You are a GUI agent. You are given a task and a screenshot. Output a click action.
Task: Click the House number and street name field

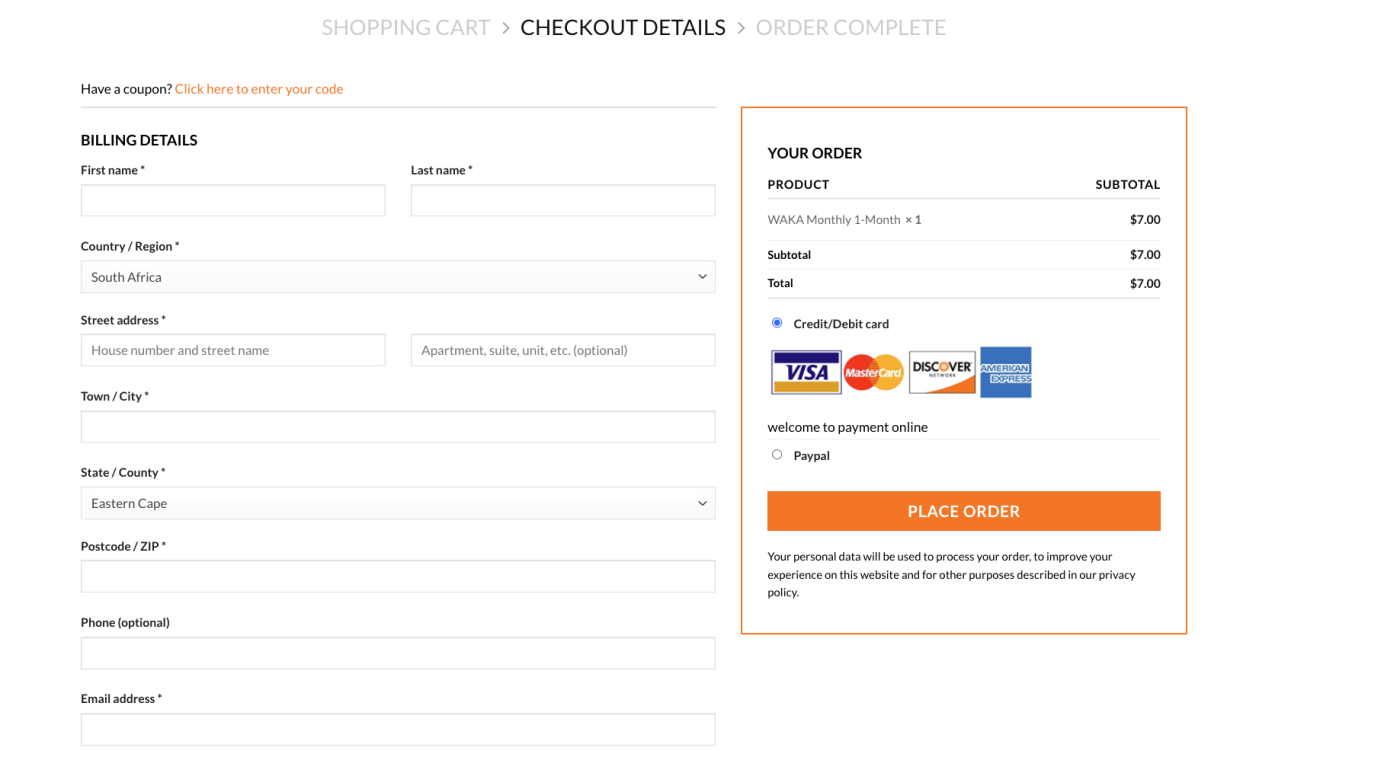click(233, 350)
